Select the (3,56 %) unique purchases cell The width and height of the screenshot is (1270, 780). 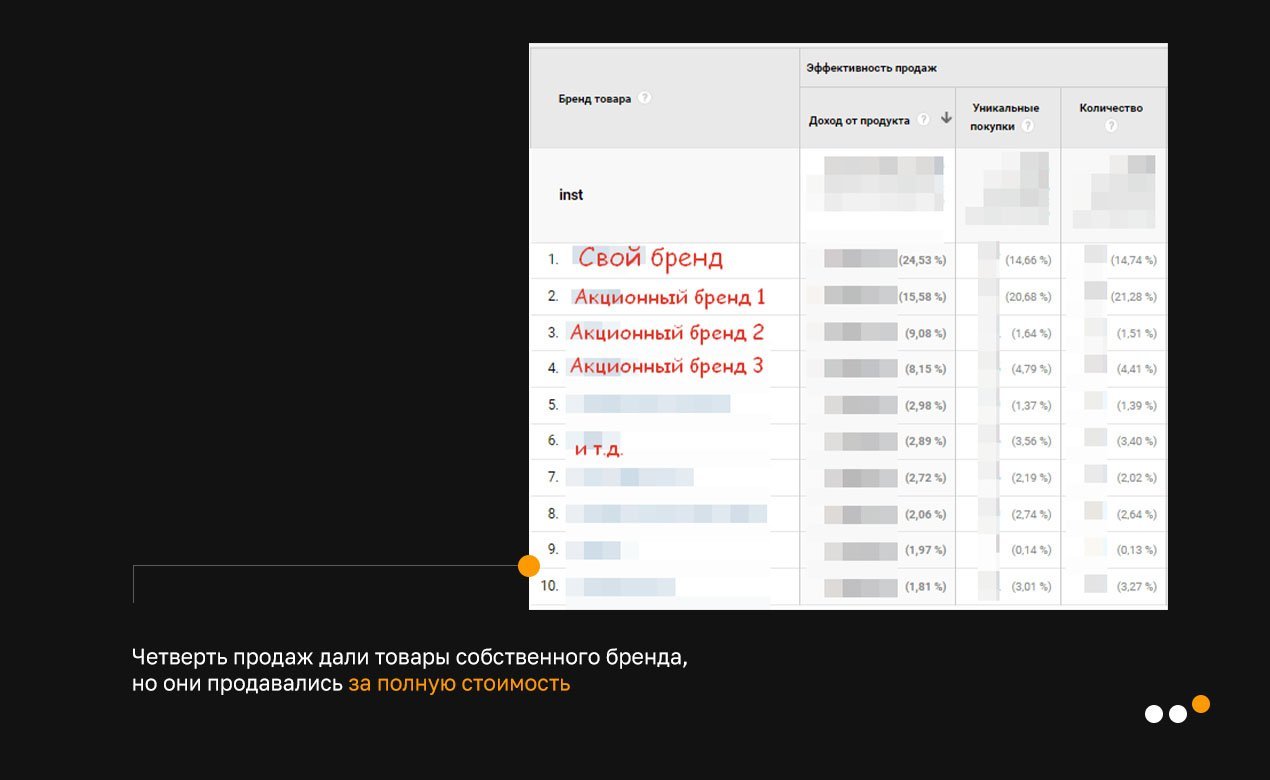point(1031,441)
